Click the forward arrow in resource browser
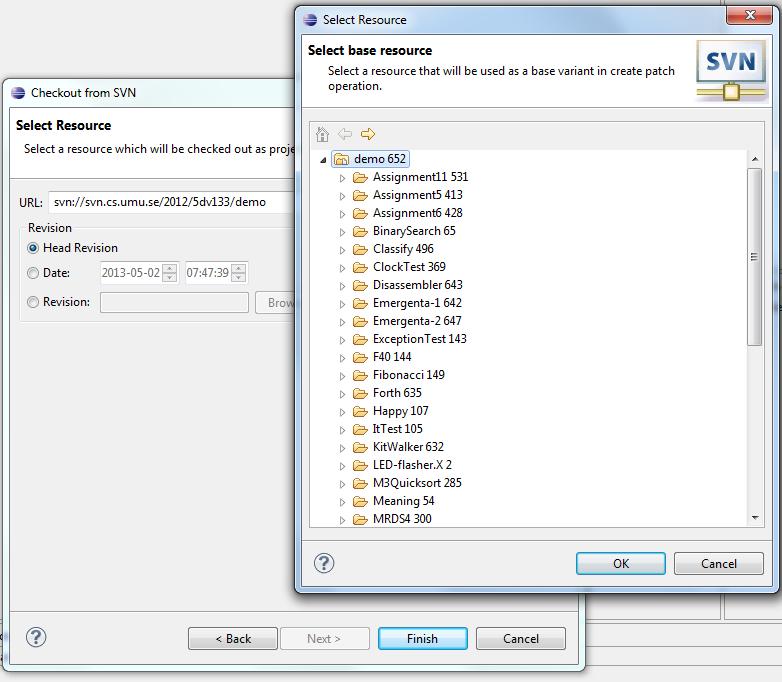Screen dimensions: 782x682 click(368, 134)
